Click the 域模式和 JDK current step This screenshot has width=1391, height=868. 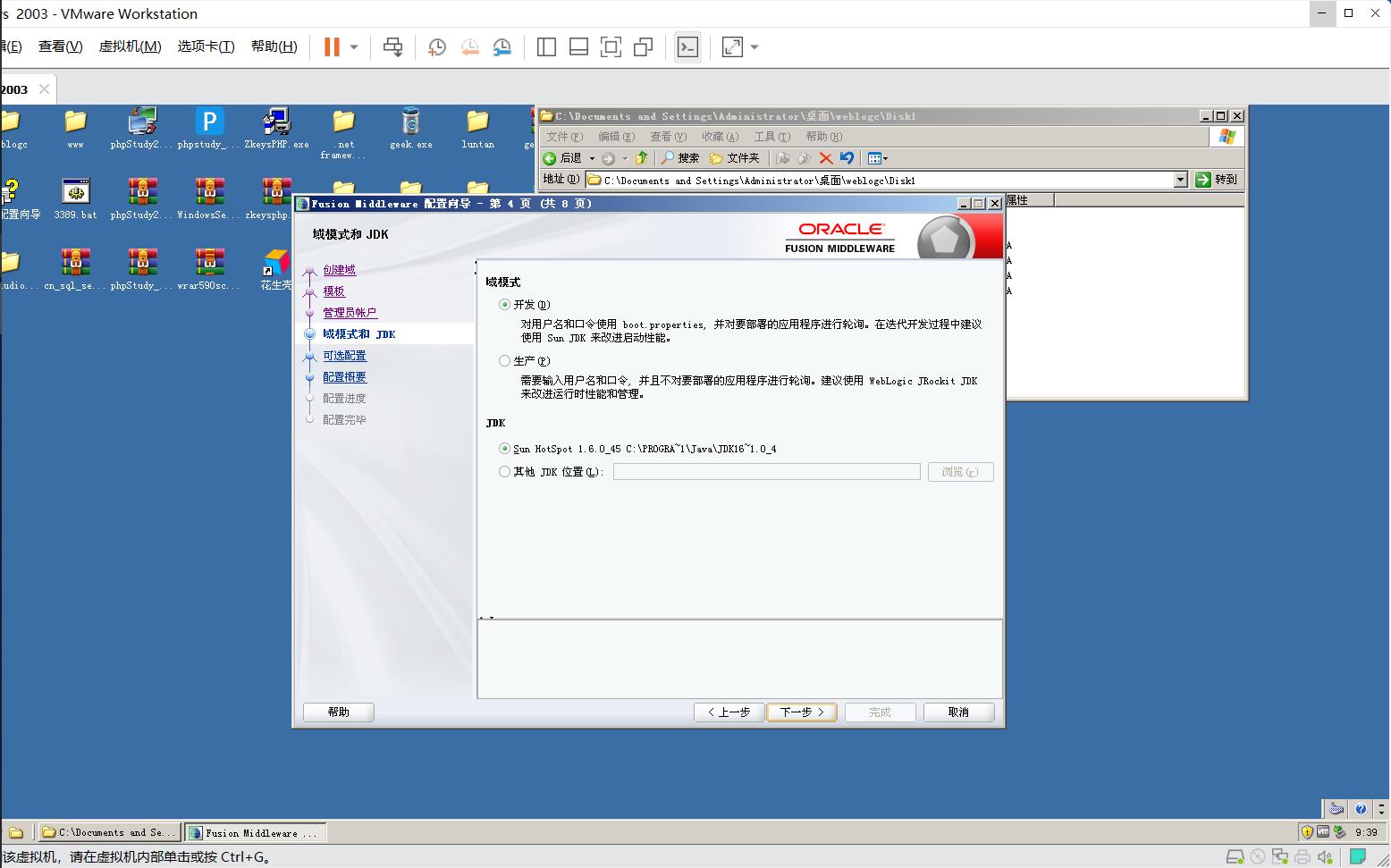tap(358, 334)
